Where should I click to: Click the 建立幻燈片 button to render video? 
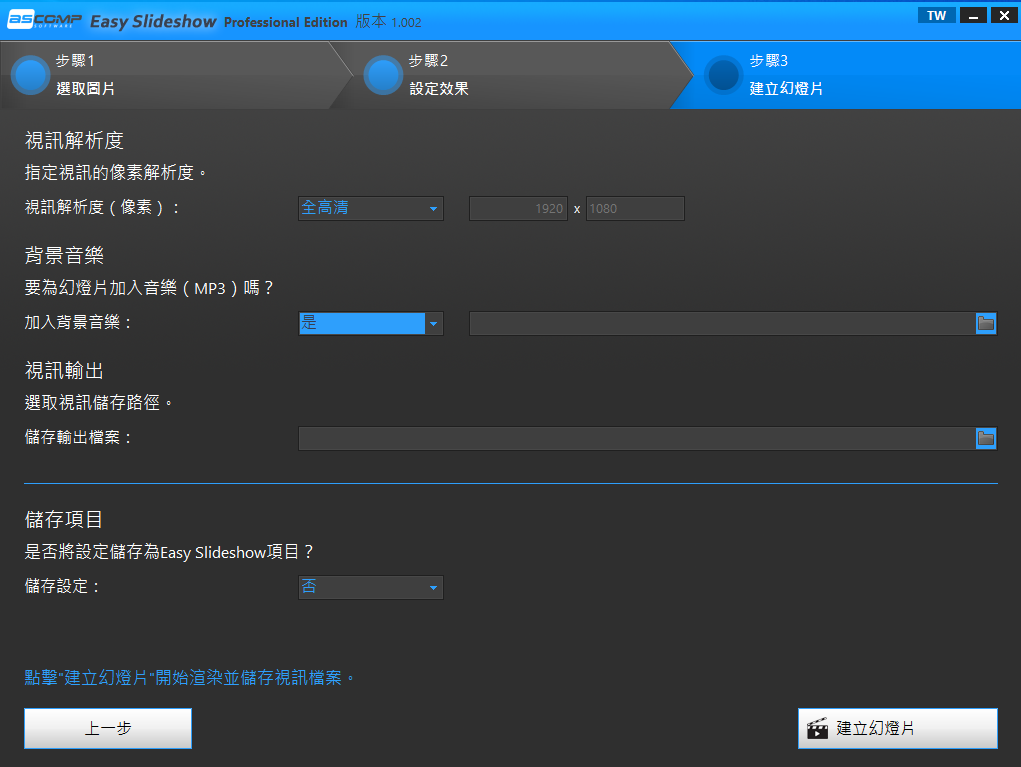(898, 729)
